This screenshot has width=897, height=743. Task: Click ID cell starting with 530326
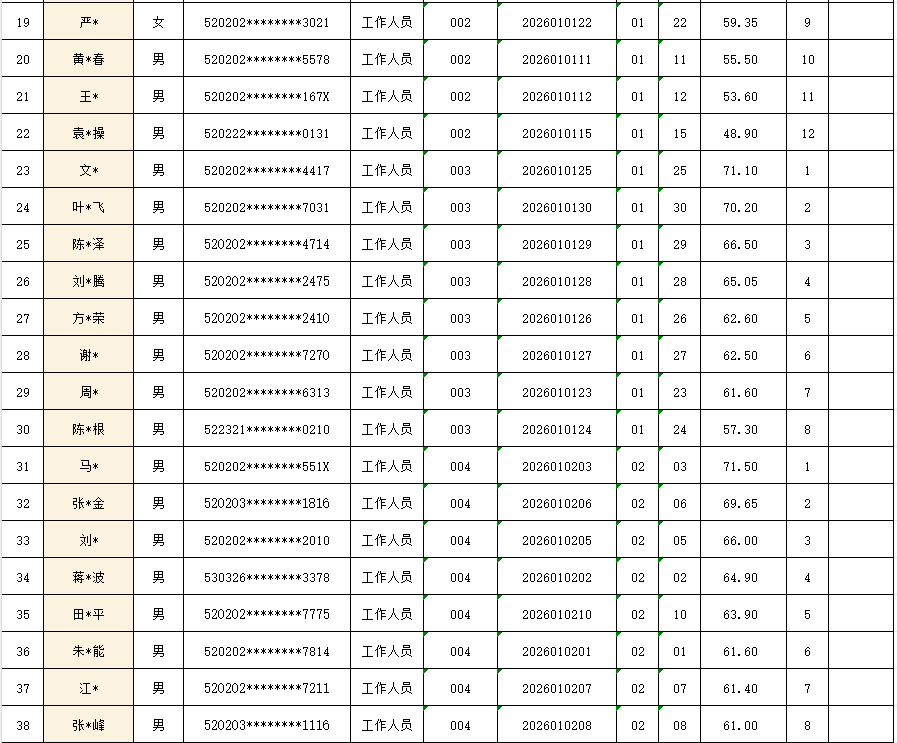266,577
